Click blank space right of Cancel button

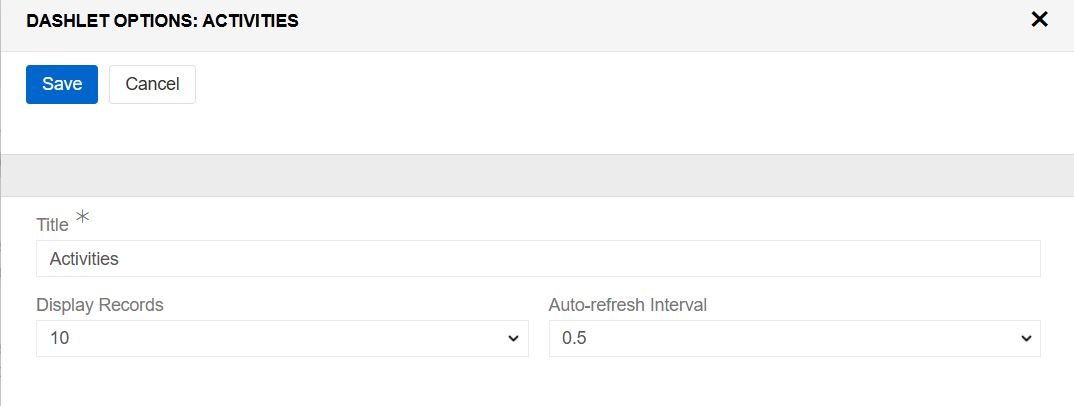[x=600, y=84]
